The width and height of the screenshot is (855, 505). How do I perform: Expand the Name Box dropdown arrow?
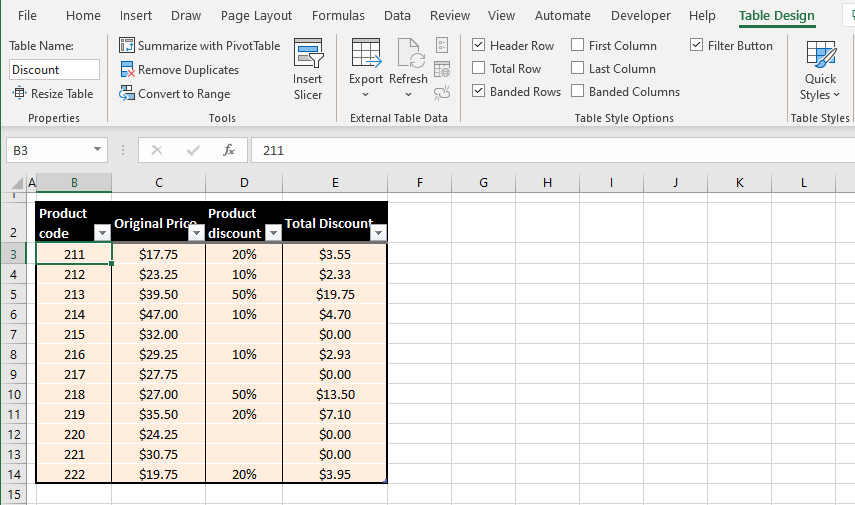pos(97,150)
